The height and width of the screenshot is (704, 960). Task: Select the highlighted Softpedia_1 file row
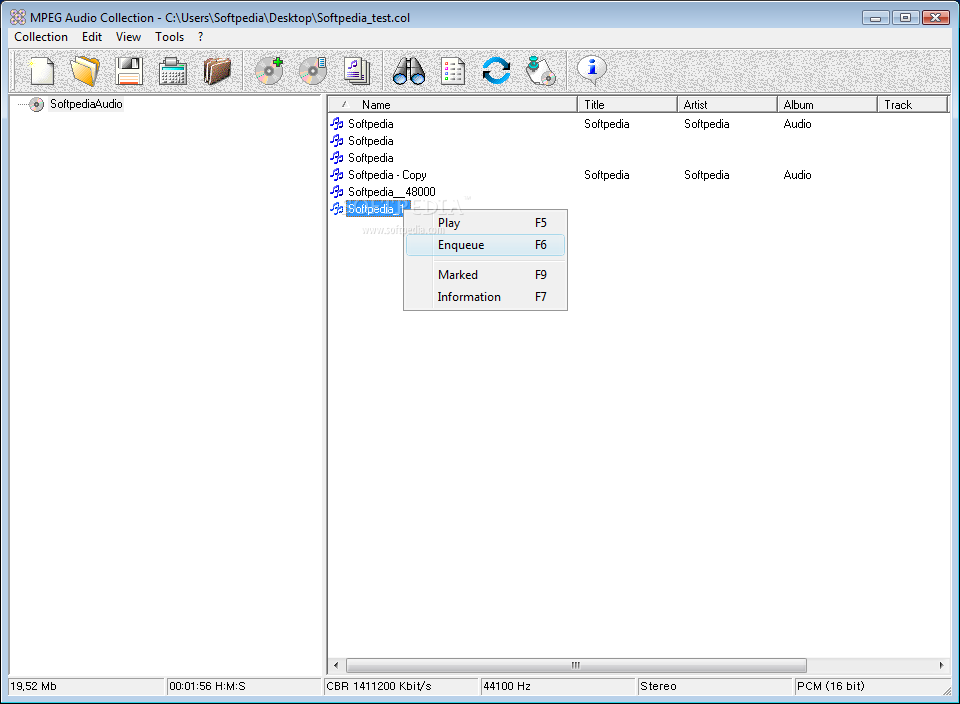click(376, 209)
